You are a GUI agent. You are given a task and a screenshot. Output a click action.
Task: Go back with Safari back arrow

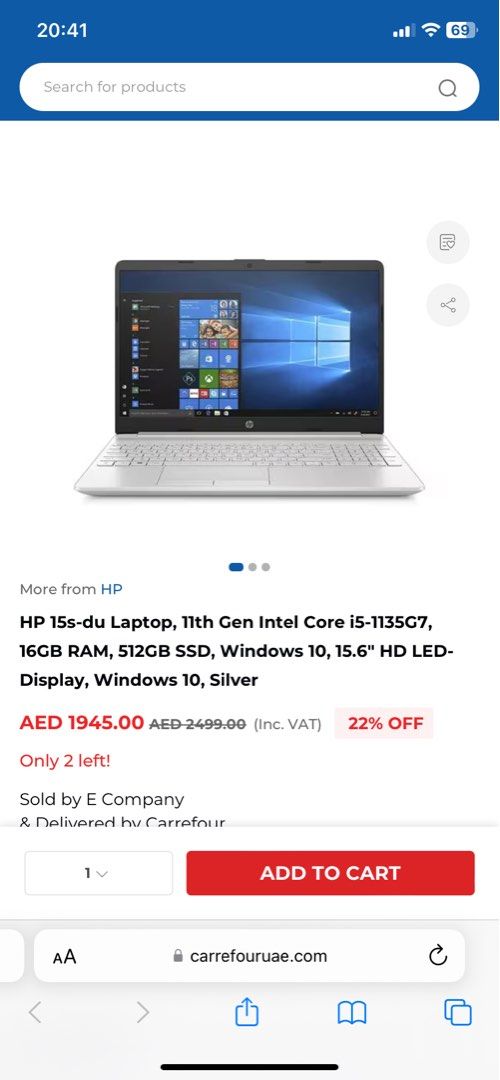pyautogui.click(x=35, y=1012)
